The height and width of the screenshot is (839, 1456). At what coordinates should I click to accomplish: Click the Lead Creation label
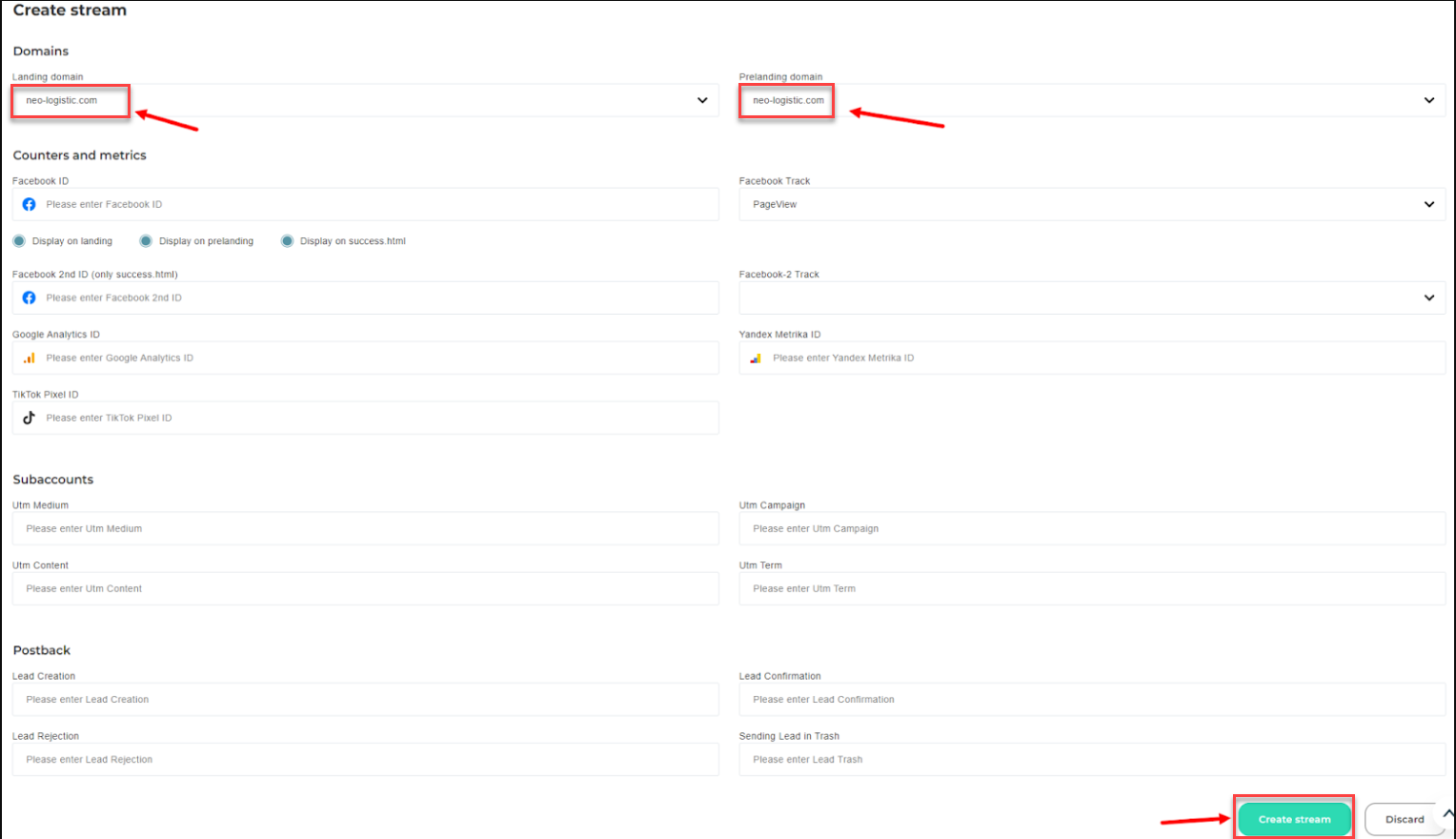[44, 676]
